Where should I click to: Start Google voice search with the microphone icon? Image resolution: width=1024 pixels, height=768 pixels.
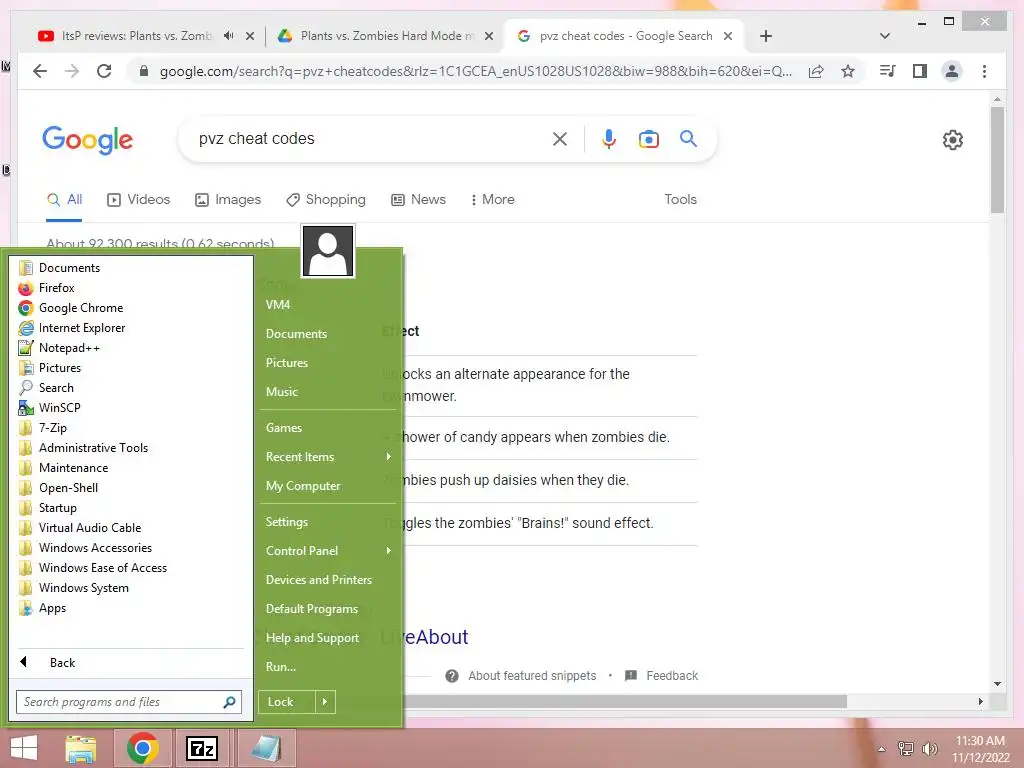point(609,139)
